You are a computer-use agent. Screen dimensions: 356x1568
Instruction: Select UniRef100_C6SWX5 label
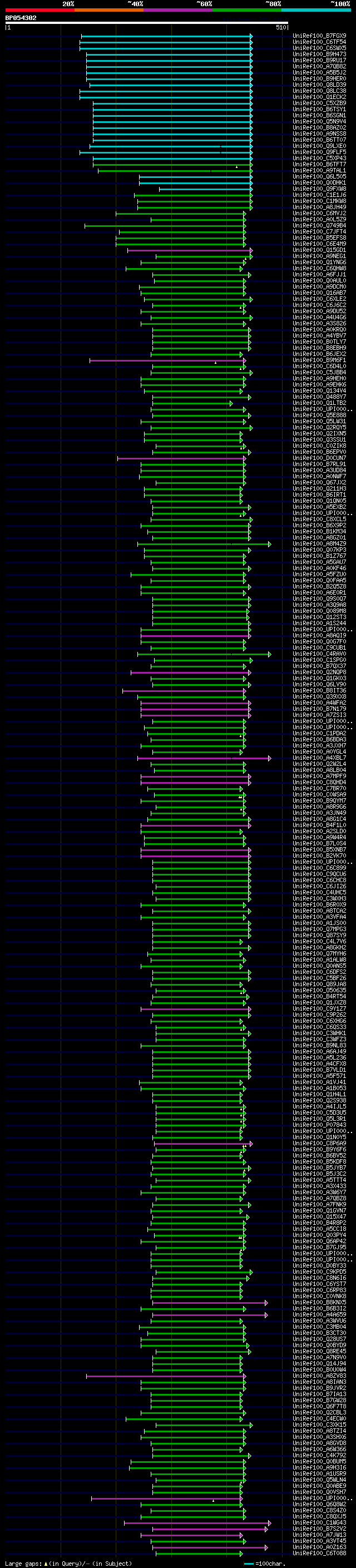point(319,48)
